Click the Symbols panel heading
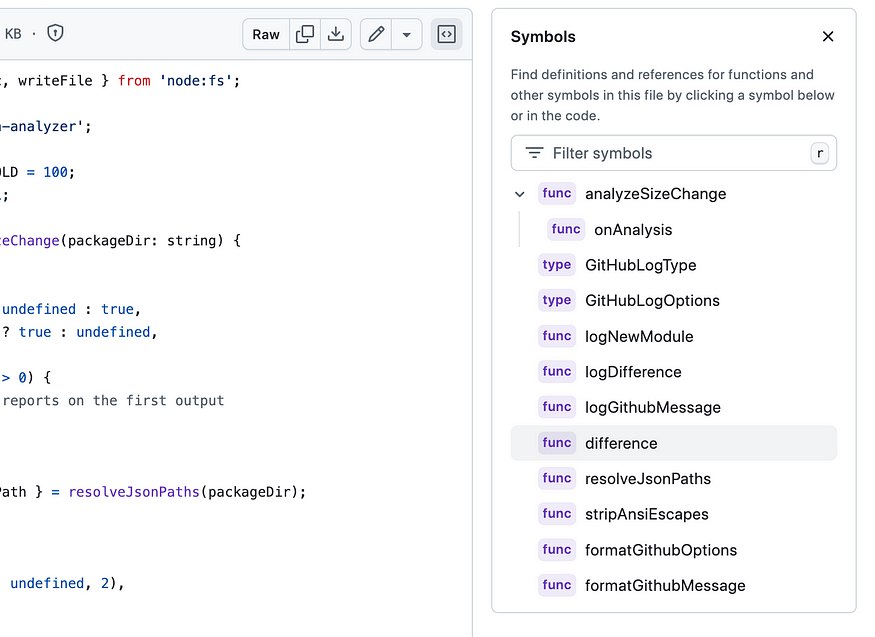The height and width of the screenshot is (637, 875). [542, 37]
